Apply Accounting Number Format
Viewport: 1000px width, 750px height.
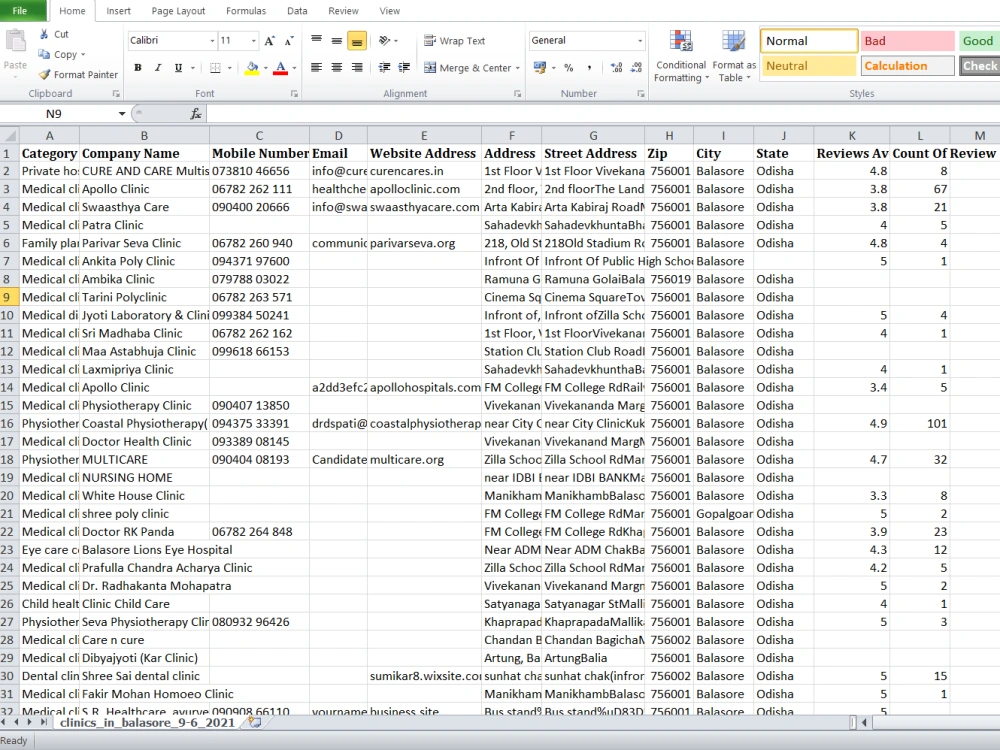coord(540,67)
